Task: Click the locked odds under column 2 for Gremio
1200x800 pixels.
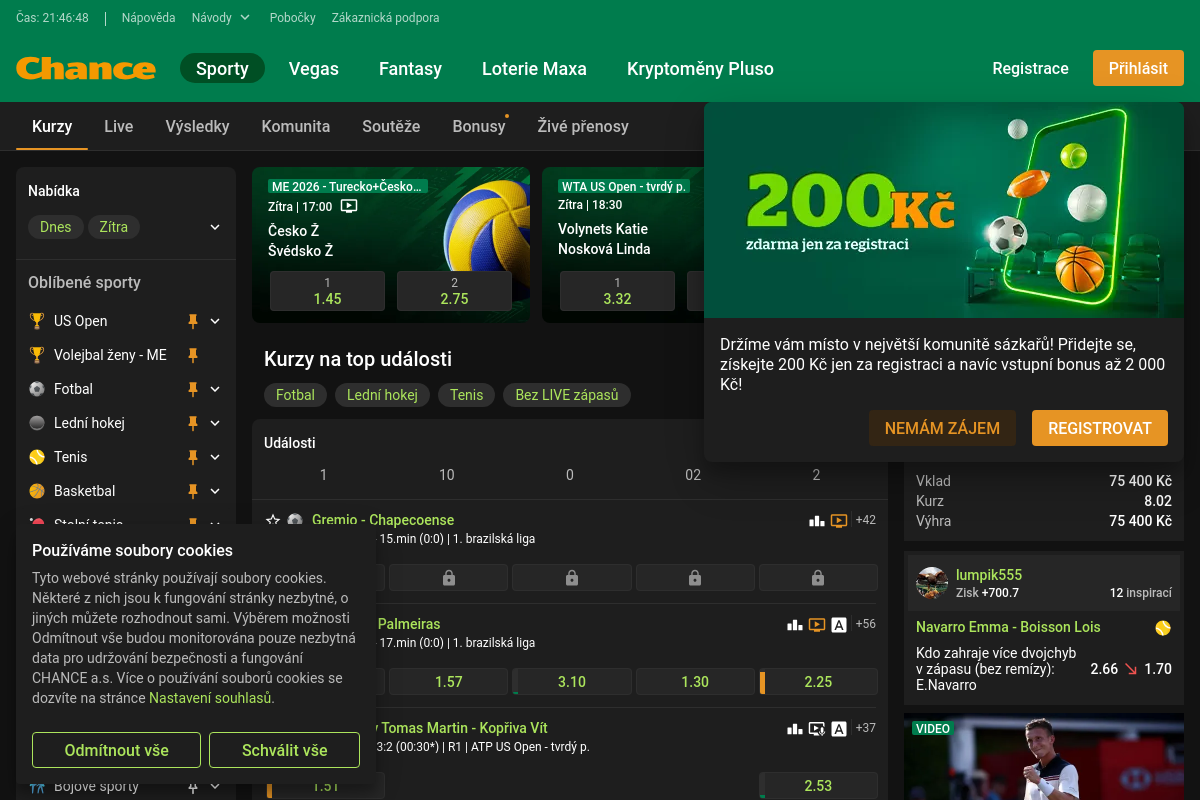Action: pyautogui.click(x=817, y=577)
